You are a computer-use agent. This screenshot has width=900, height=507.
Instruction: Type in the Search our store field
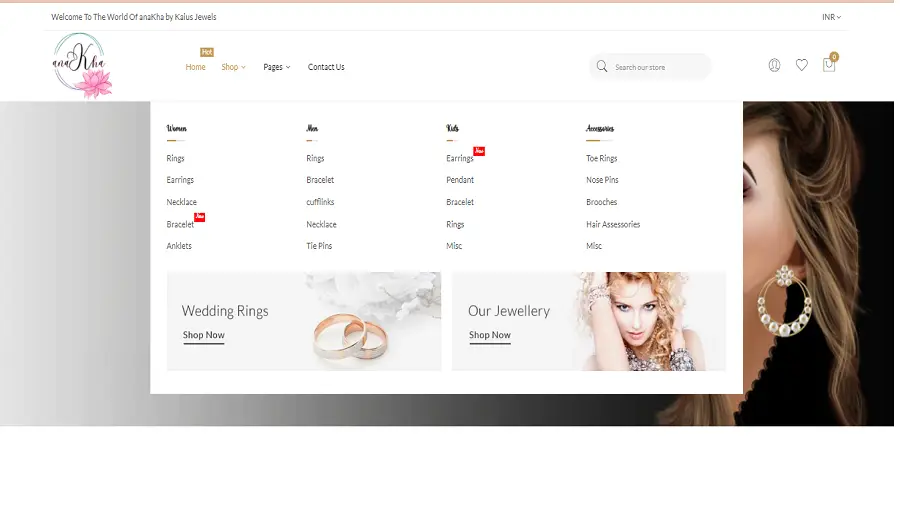pyautogui.click(x=658, y=67)
